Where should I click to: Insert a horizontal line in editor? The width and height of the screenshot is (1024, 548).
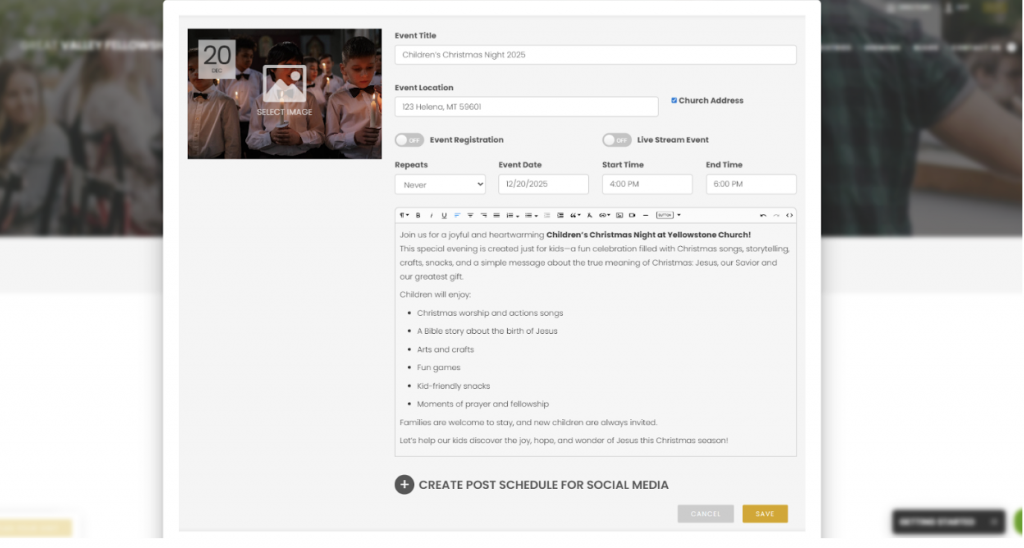[645, 215]
